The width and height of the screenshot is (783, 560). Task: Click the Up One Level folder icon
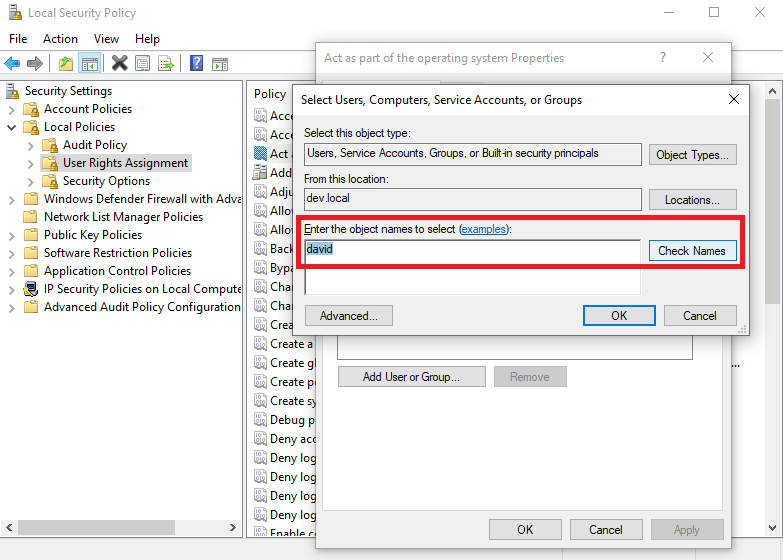66,64
